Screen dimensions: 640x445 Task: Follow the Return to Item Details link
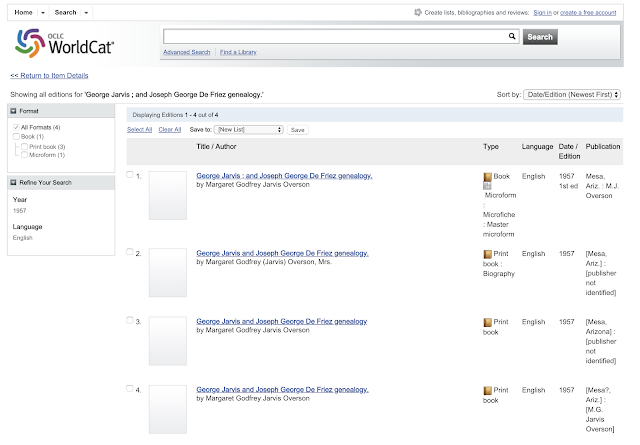49,75
